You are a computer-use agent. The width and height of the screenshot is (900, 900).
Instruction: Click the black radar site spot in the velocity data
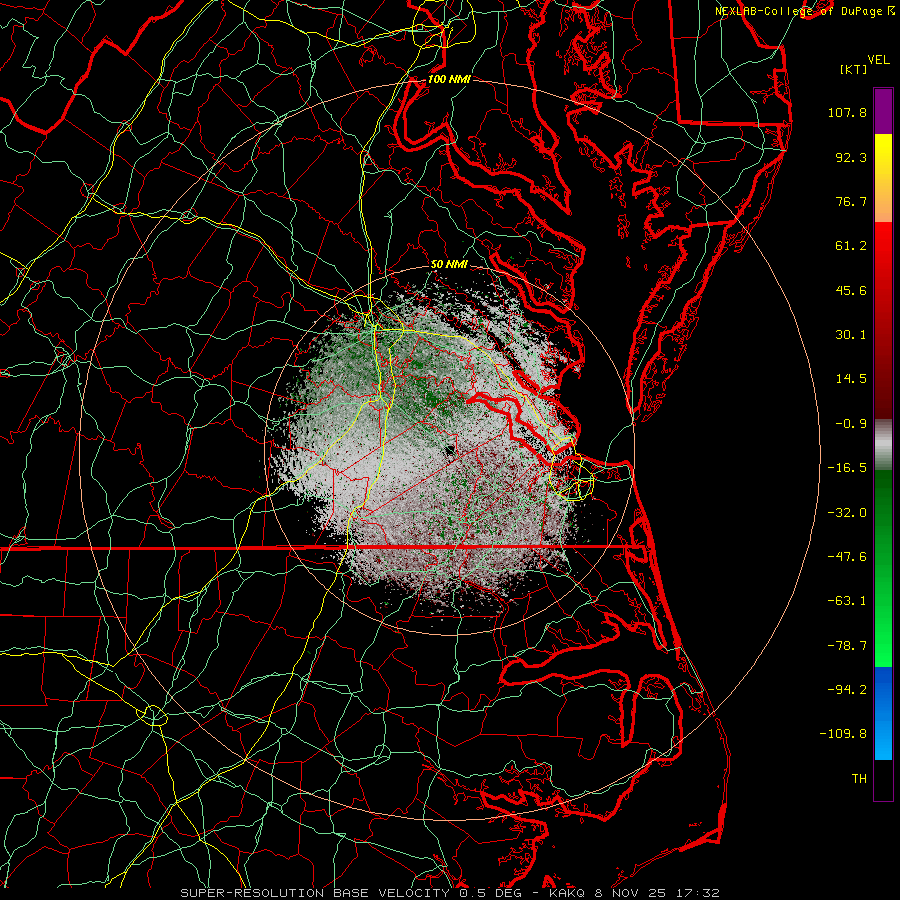(449, 450)
